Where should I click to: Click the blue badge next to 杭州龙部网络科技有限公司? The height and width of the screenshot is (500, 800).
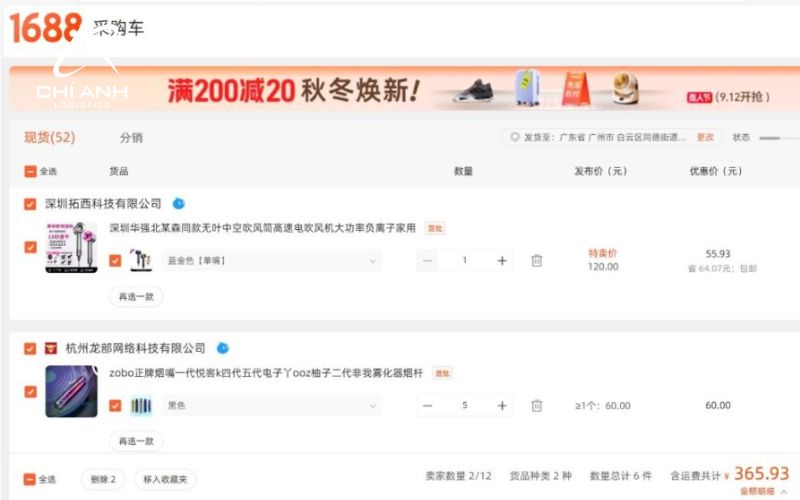[x=222, y=348]
